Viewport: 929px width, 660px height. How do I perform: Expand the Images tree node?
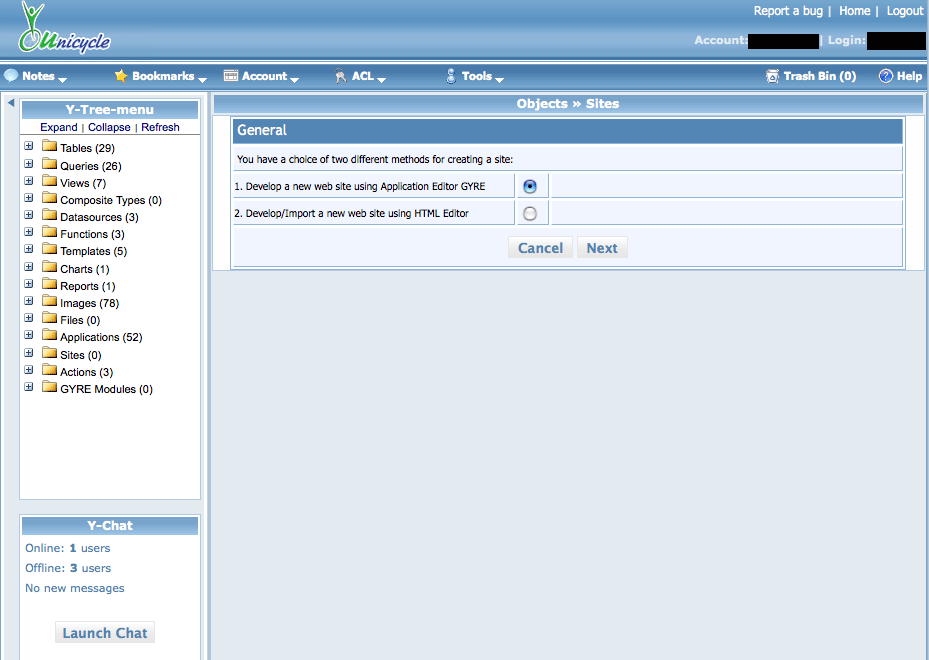click(29, 302)
